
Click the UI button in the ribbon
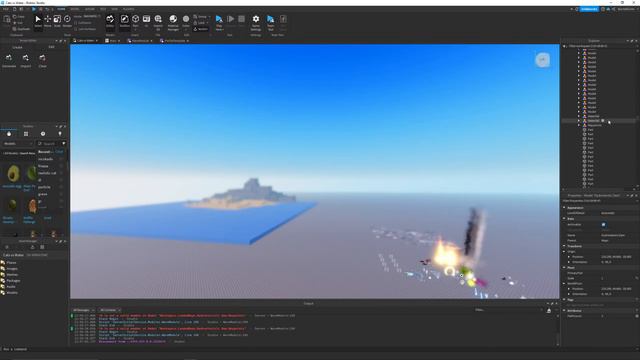point(146,21)
